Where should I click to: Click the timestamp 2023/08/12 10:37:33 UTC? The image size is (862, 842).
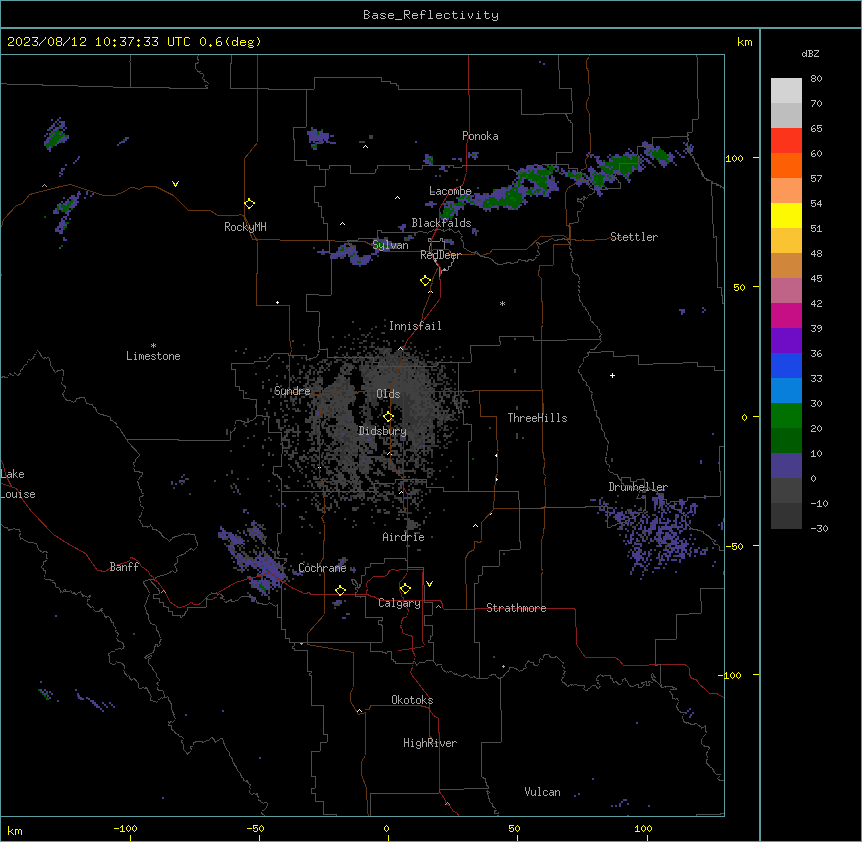99,42
